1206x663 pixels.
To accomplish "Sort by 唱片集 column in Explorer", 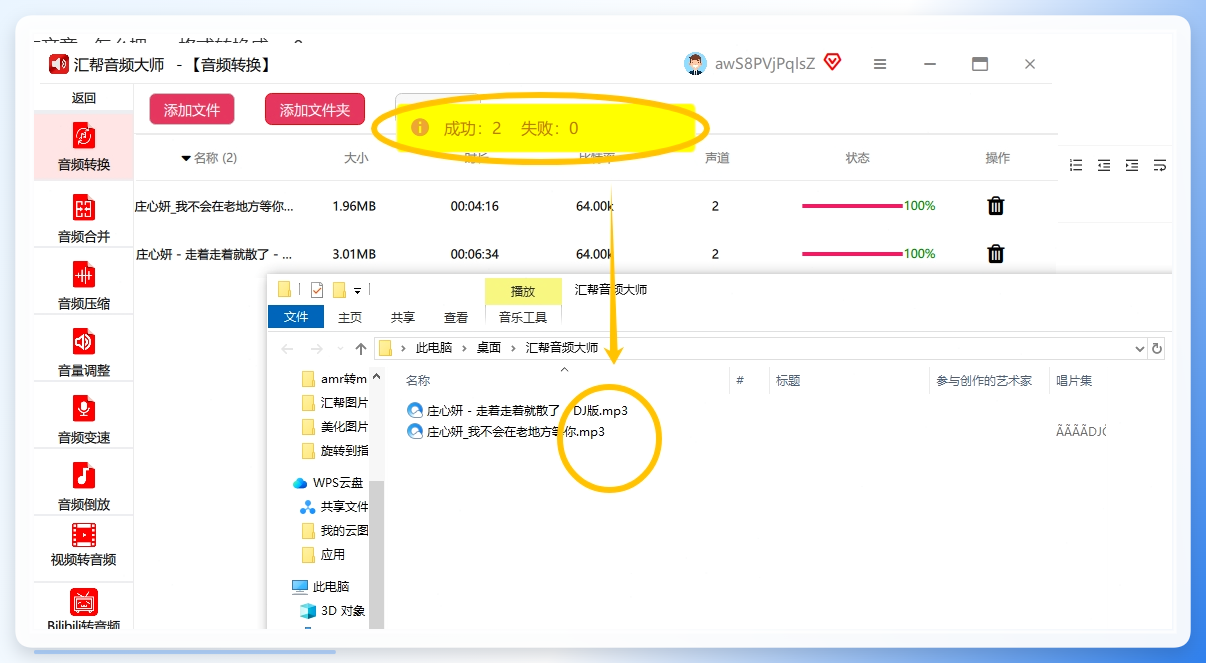I will pos(1075,381).
